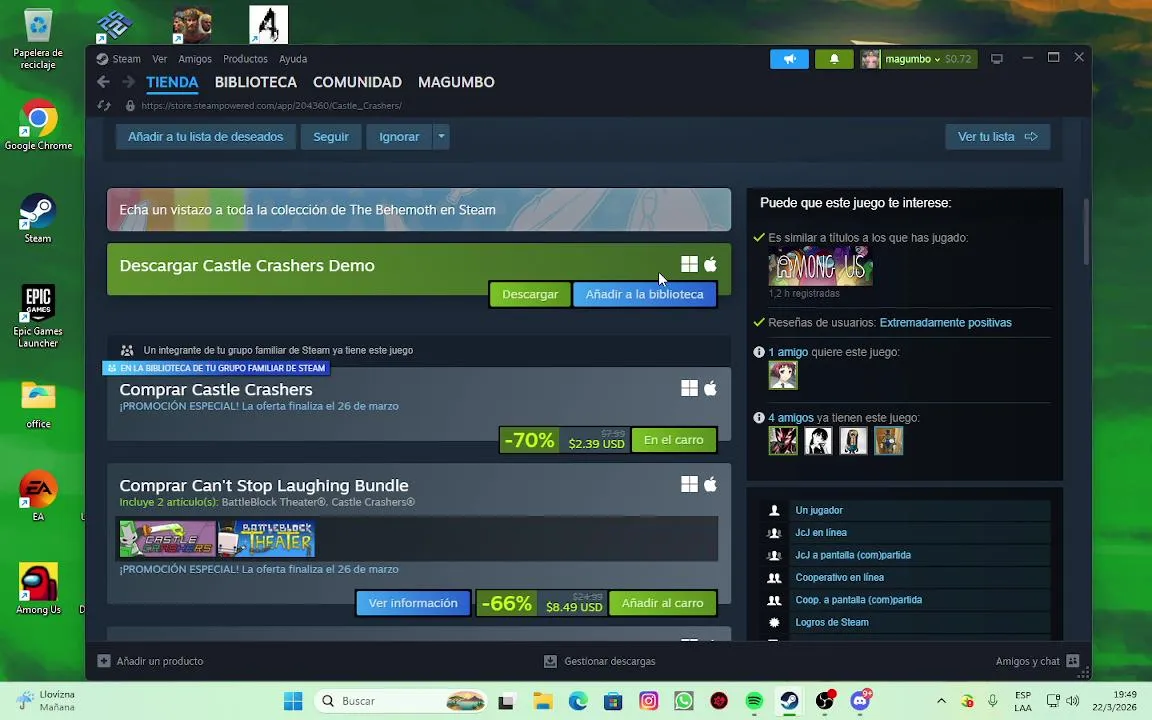Image resolution: width=1152 pixels, height=720 pixels.
Task: Click the Windows Start button
Action: coord(293,701)
